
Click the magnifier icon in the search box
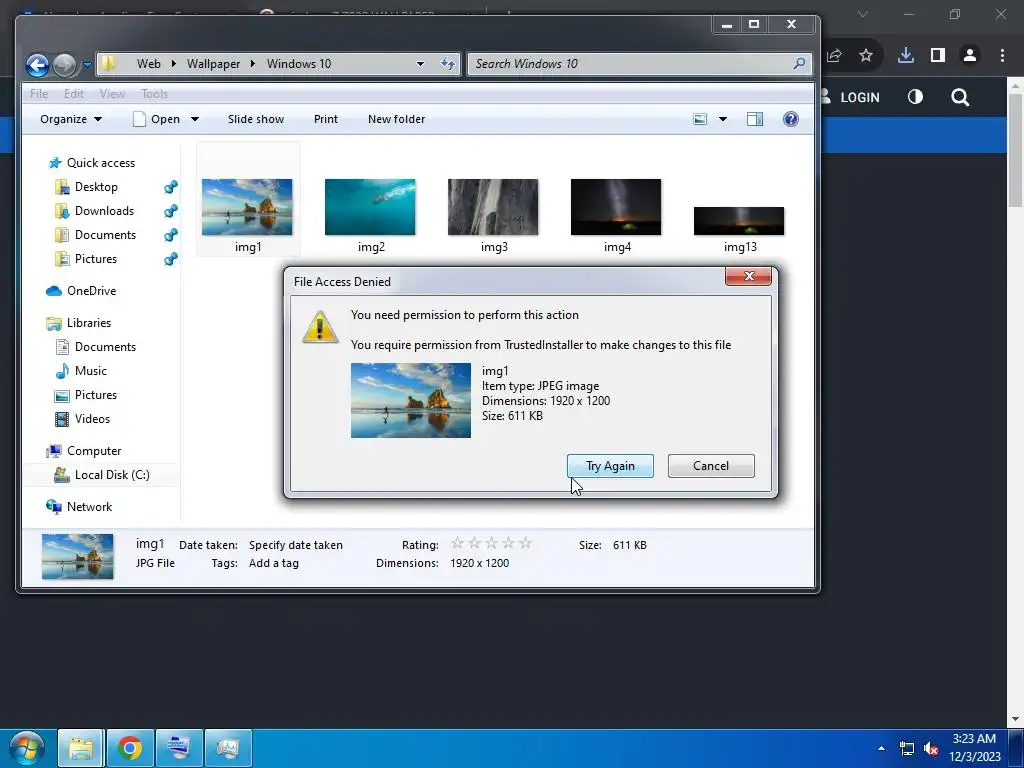point(799,63)
